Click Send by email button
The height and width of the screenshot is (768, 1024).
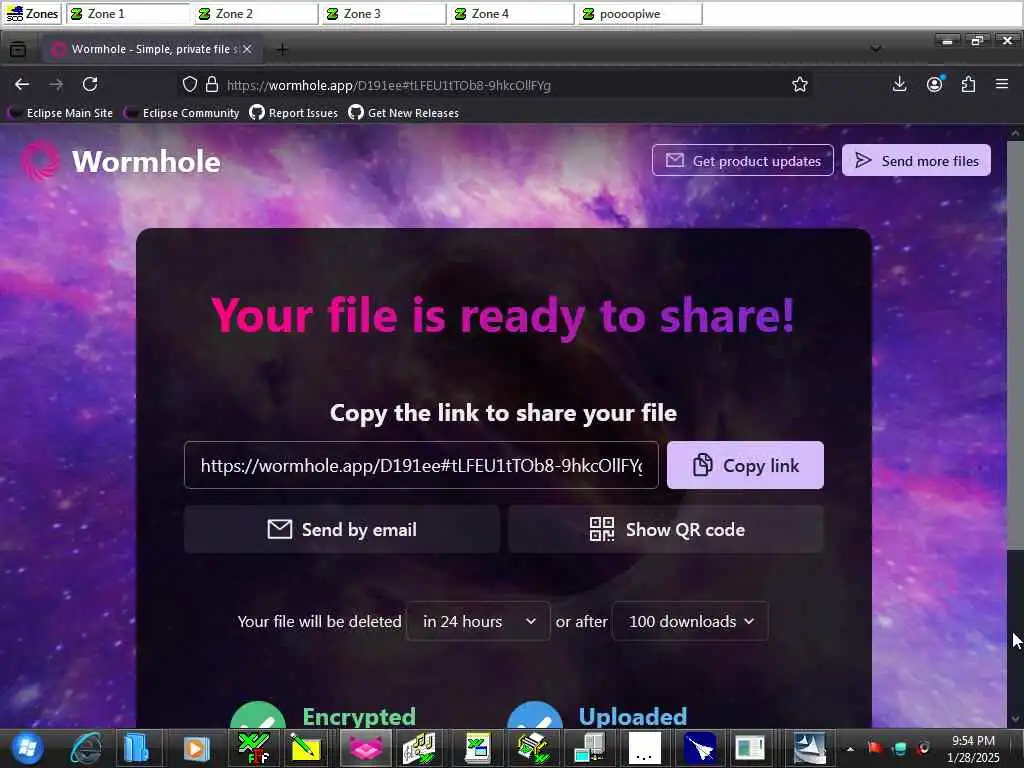coord(342,529)
